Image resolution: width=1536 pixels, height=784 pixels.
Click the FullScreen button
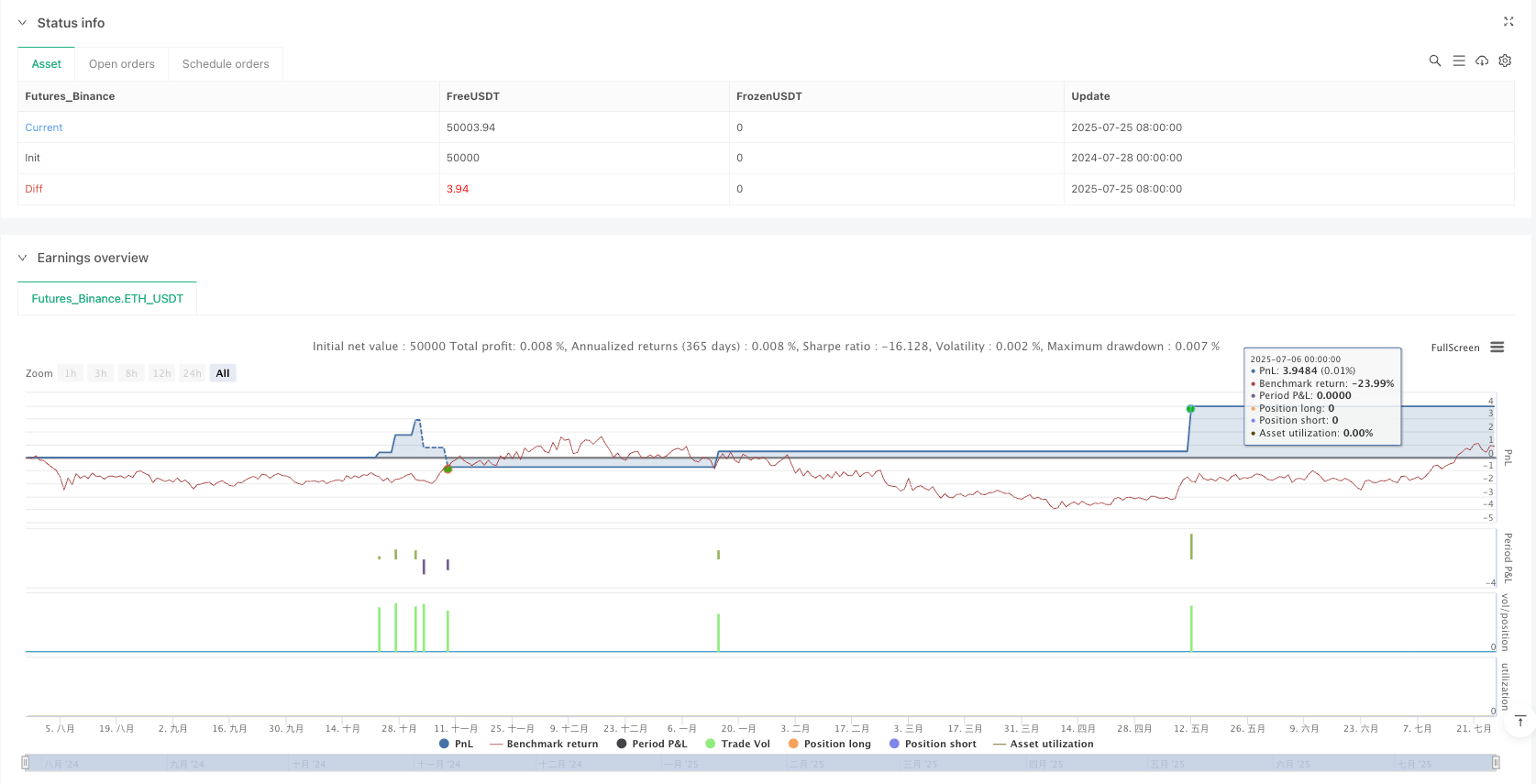coord(1454,348)
